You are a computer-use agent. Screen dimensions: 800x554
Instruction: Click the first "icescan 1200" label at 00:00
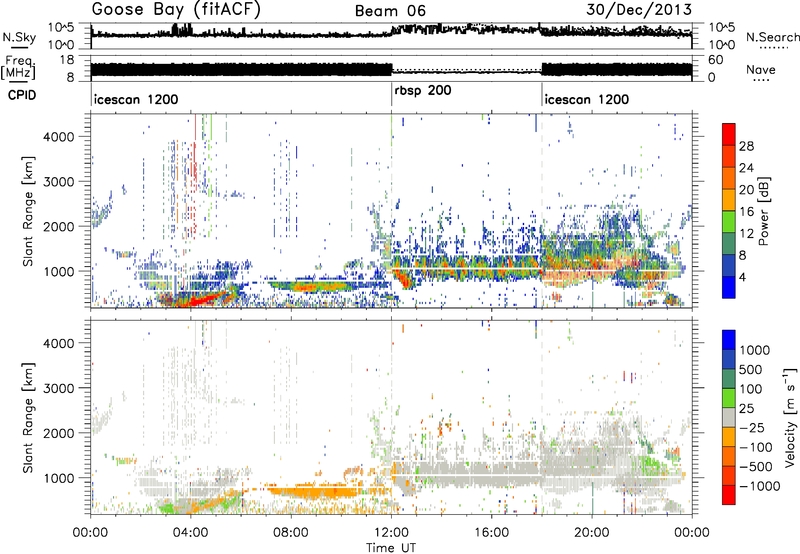click(136, 99)
